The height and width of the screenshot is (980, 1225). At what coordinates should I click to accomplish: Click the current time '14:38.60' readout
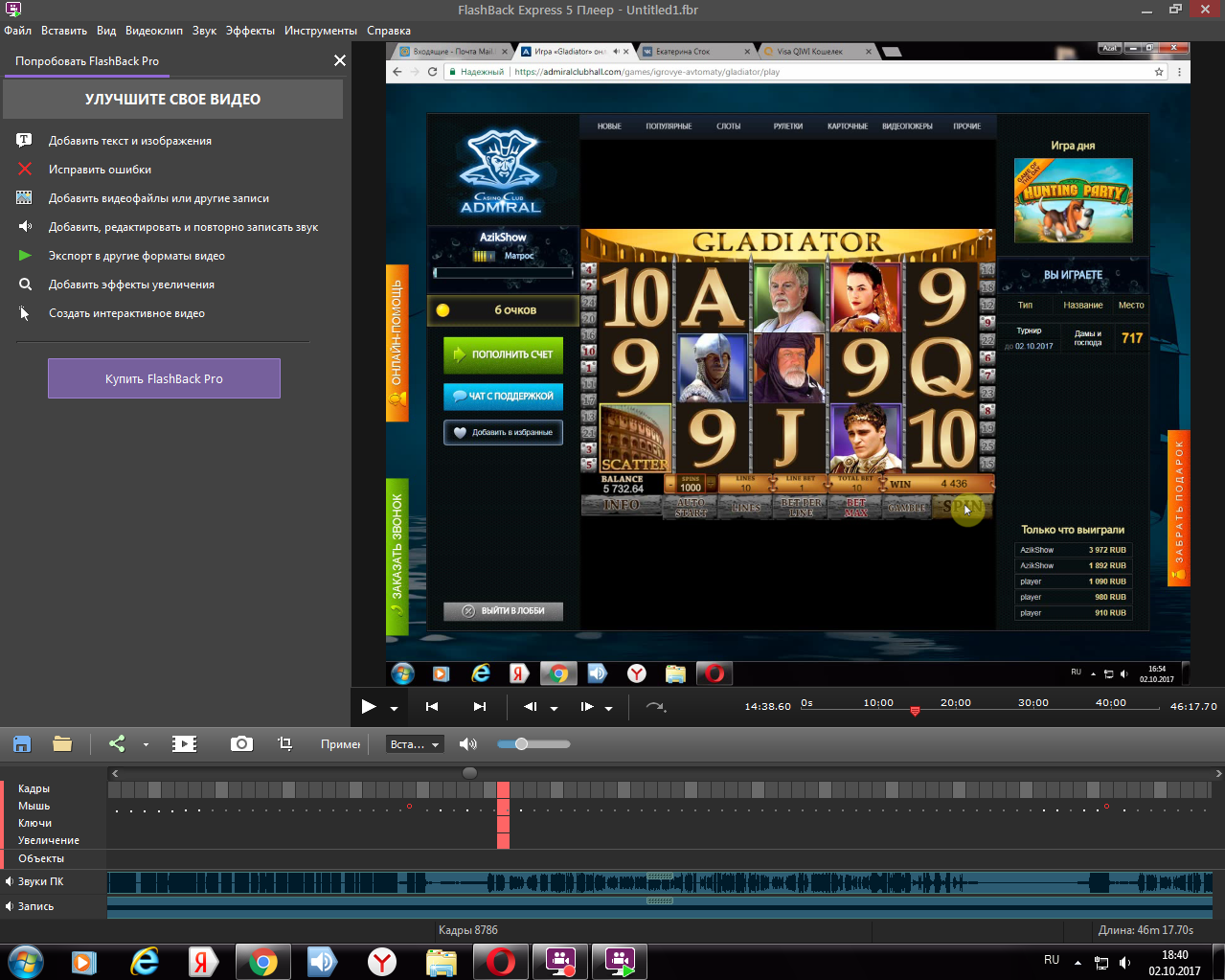click(x=768, y=707)
